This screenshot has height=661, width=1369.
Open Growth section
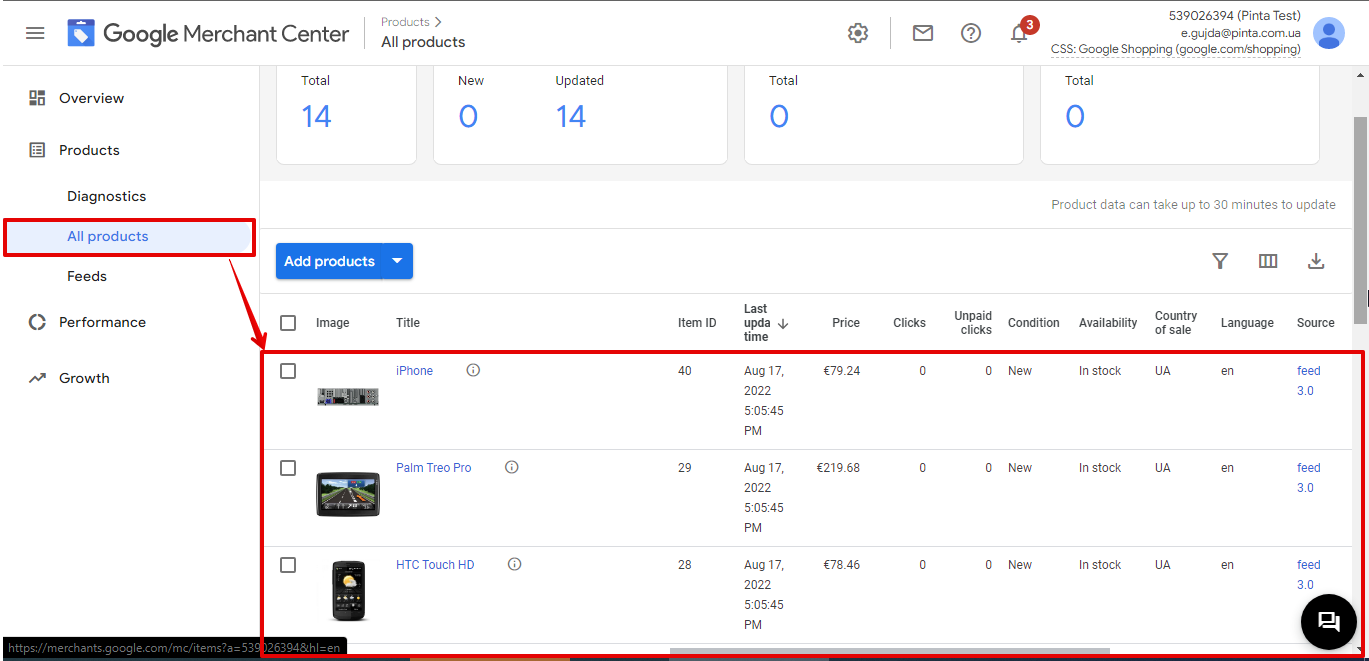pyautogui.click(x=84, y=378)
